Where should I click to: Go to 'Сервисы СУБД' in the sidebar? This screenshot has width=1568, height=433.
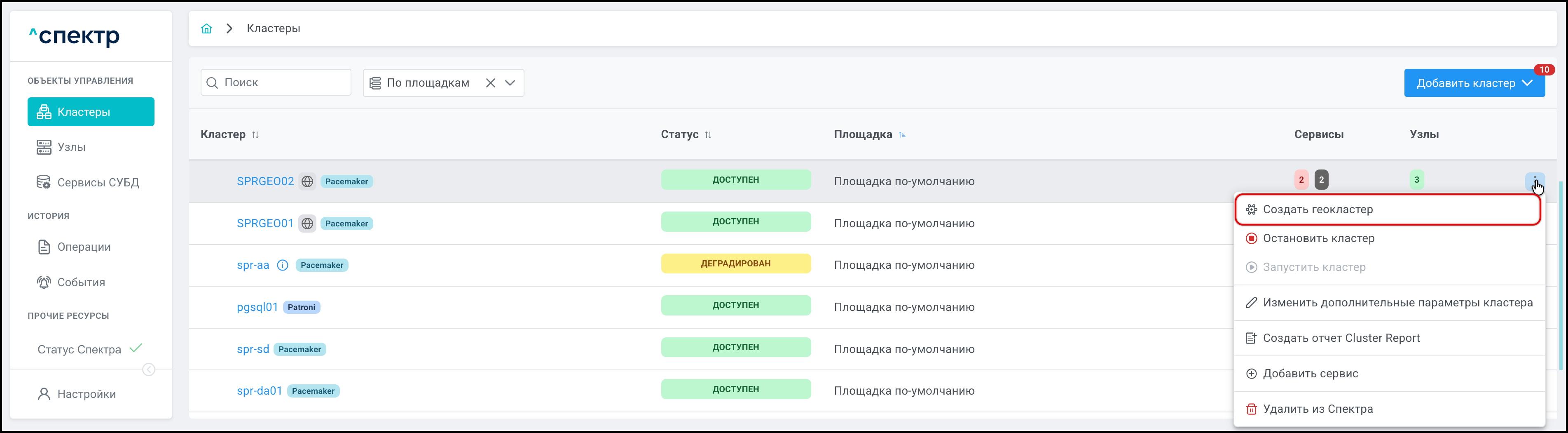click(x=97, y=183)
